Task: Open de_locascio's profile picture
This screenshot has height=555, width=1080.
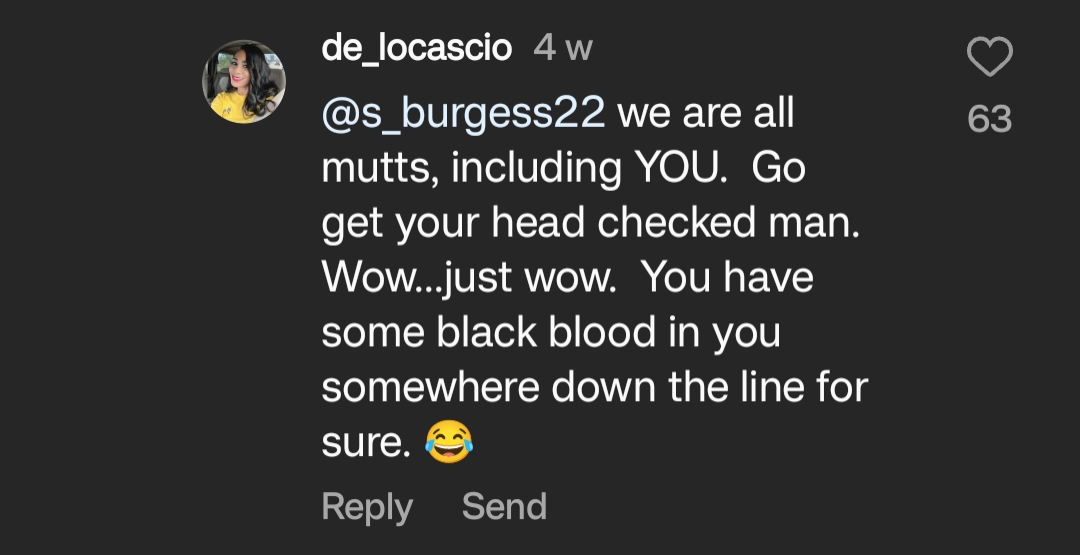Action: tap(244, 82)
